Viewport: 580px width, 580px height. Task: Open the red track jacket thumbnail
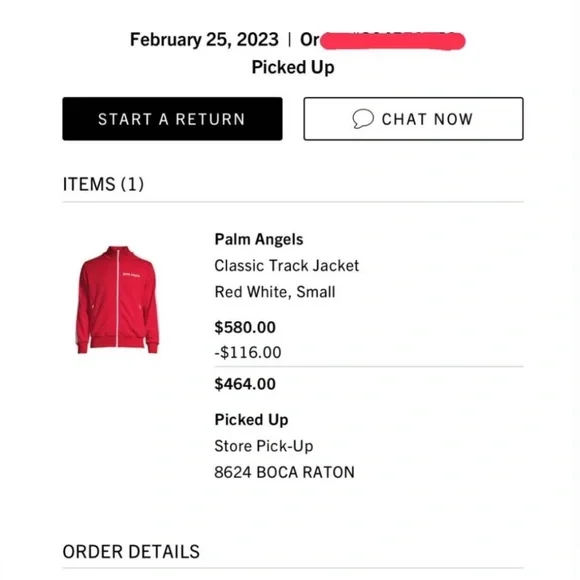click(x=118, y=300)
